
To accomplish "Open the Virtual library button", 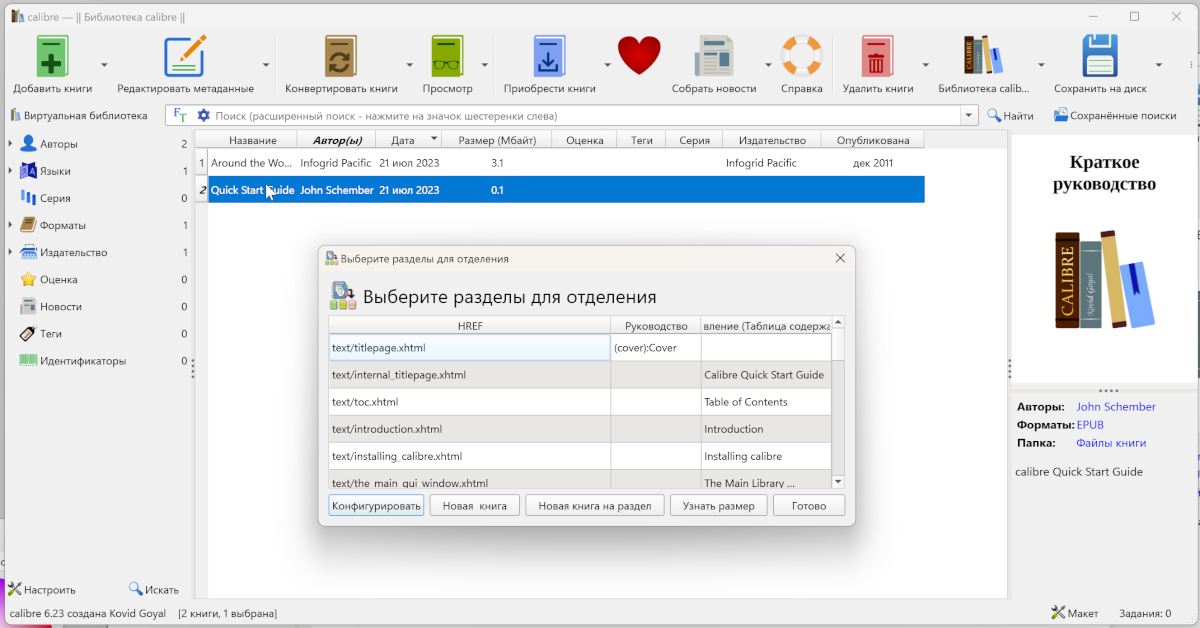I will (79, 115).
